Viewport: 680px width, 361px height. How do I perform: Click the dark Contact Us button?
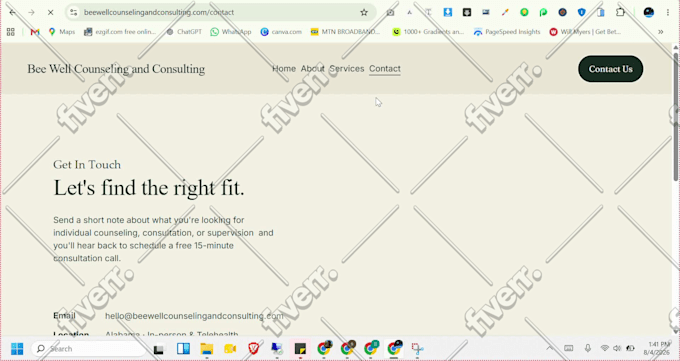611,69
